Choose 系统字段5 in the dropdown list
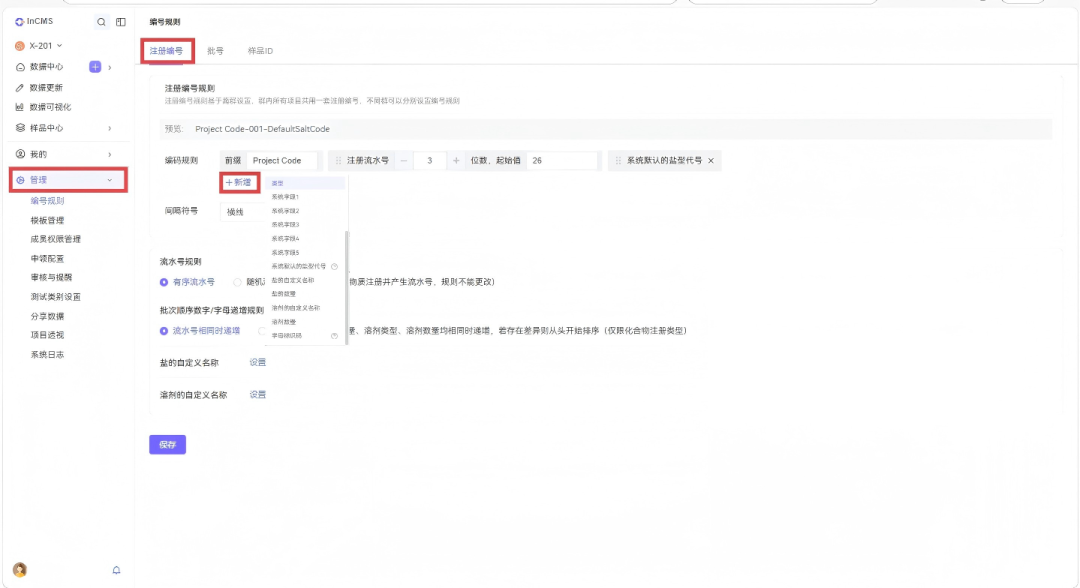Image resolution: width=1080 pixels, height=588 pixels. click(x=305, y=253)
